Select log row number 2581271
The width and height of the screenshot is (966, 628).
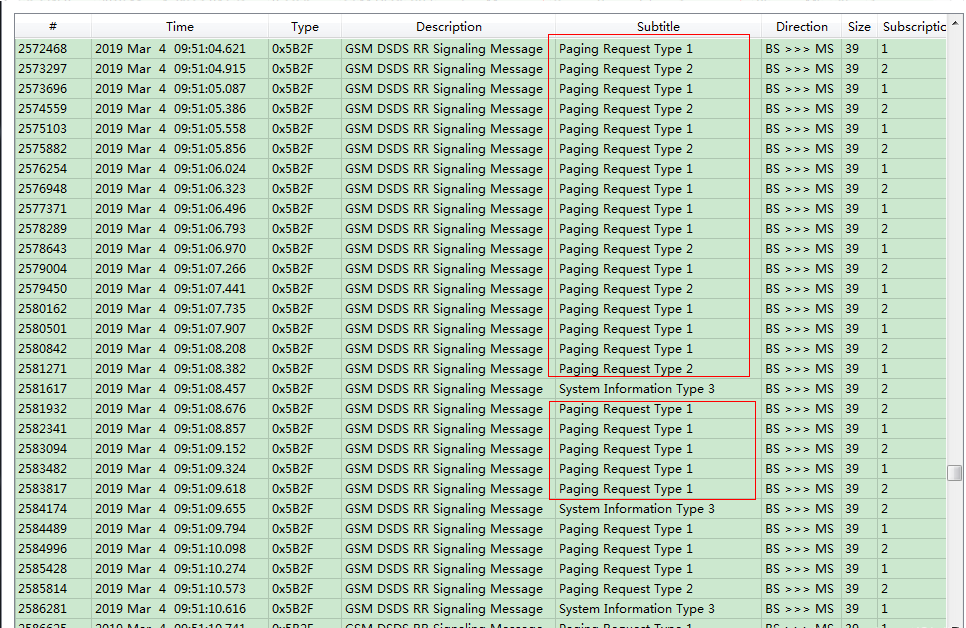pyautogui.click(x=480, y=369)
